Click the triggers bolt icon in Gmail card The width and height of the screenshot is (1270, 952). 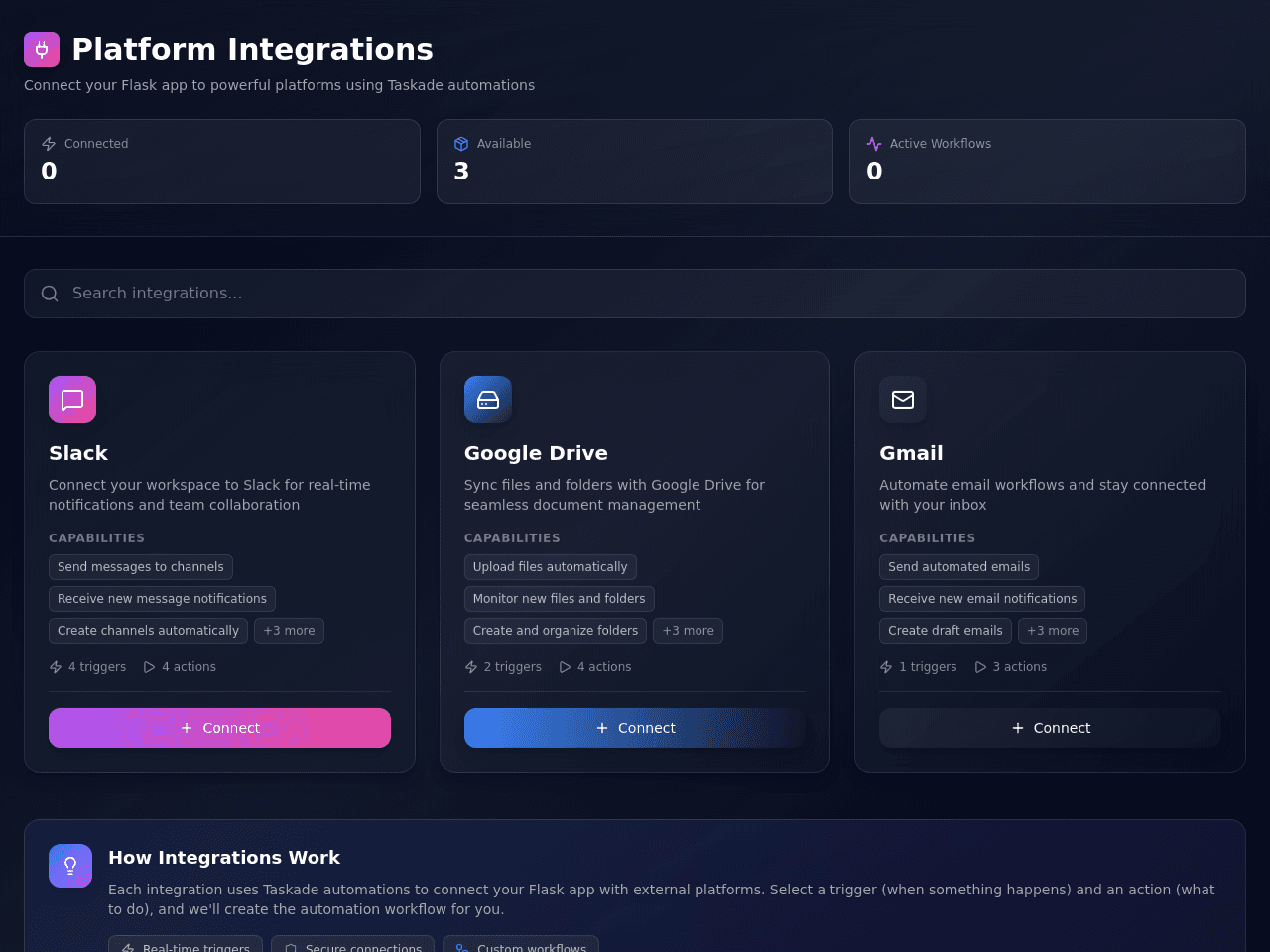pos(886,667)
